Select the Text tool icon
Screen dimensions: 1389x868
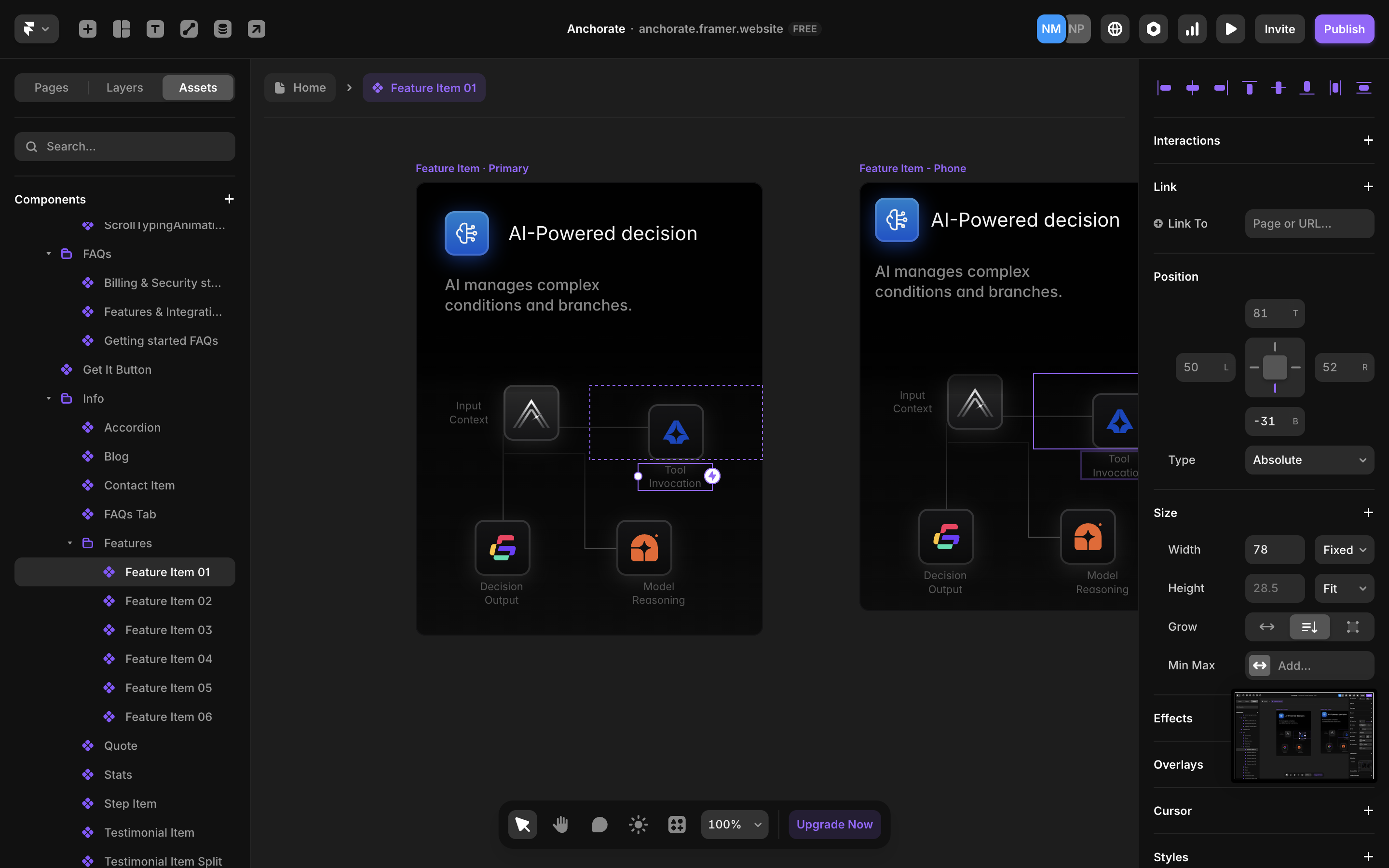pyautogui.click(x=155, y=29)
